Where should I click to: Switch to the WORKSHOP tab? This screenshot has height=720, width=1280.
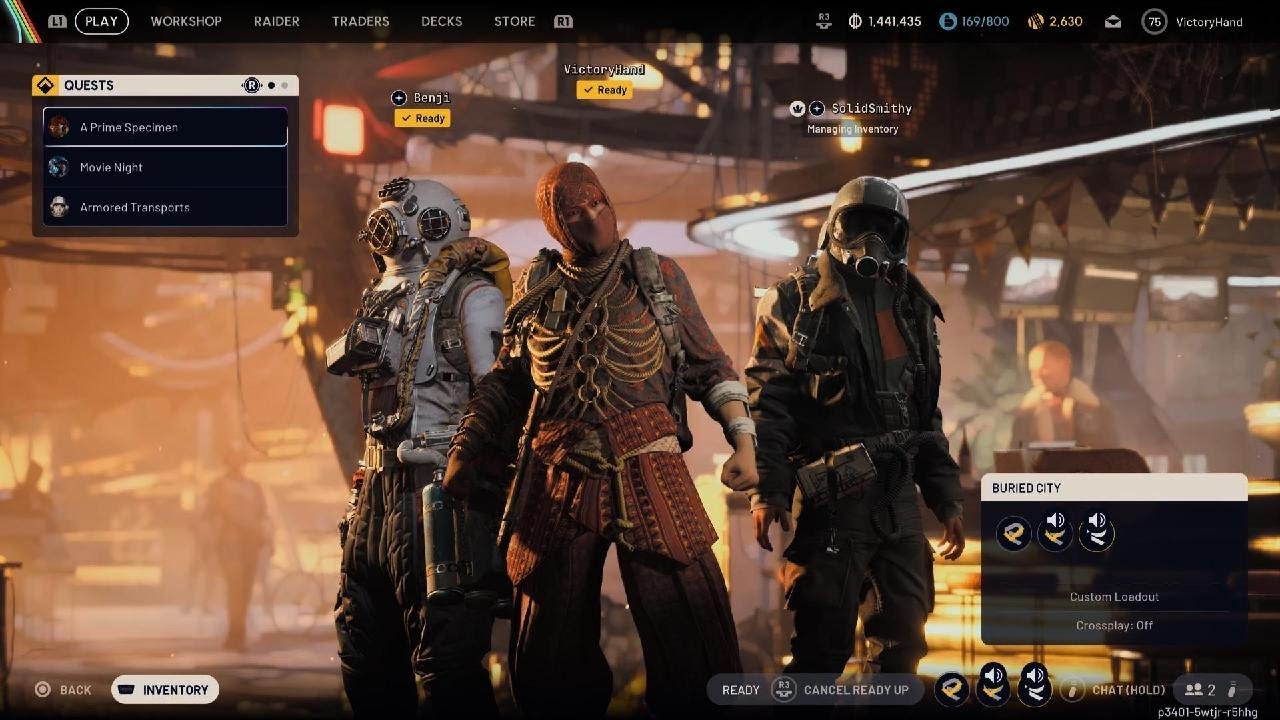tap(186, 21)
